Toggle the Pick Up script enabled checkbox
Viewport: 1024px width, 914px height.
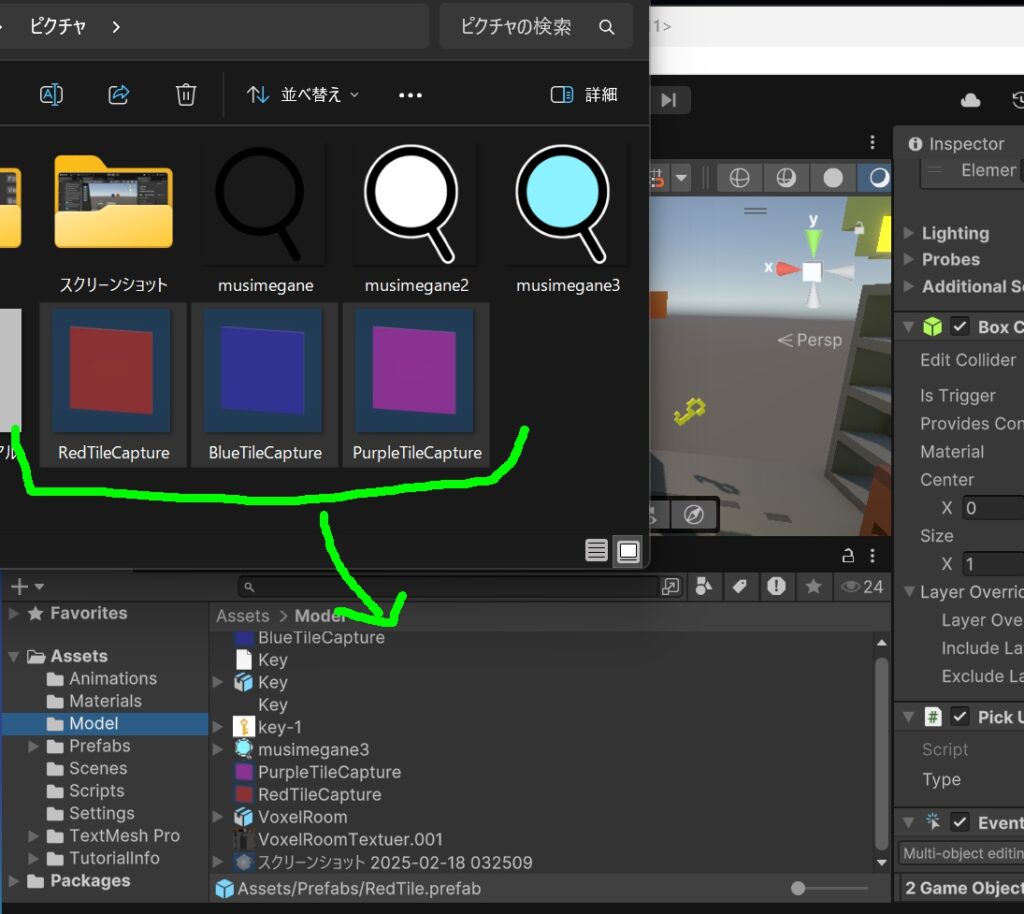(x=959, y=717)
